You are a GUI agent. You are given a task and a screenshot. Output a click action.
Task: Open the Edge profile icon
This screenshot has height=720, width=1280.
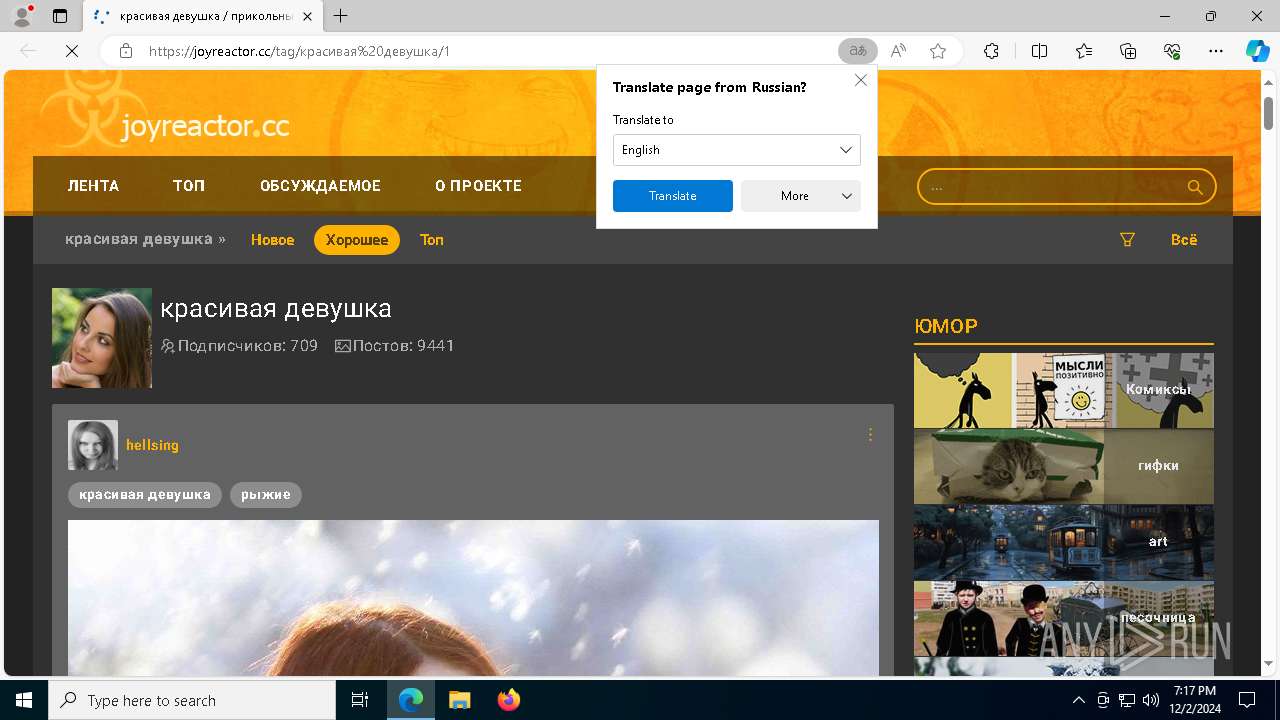(21, 16)
